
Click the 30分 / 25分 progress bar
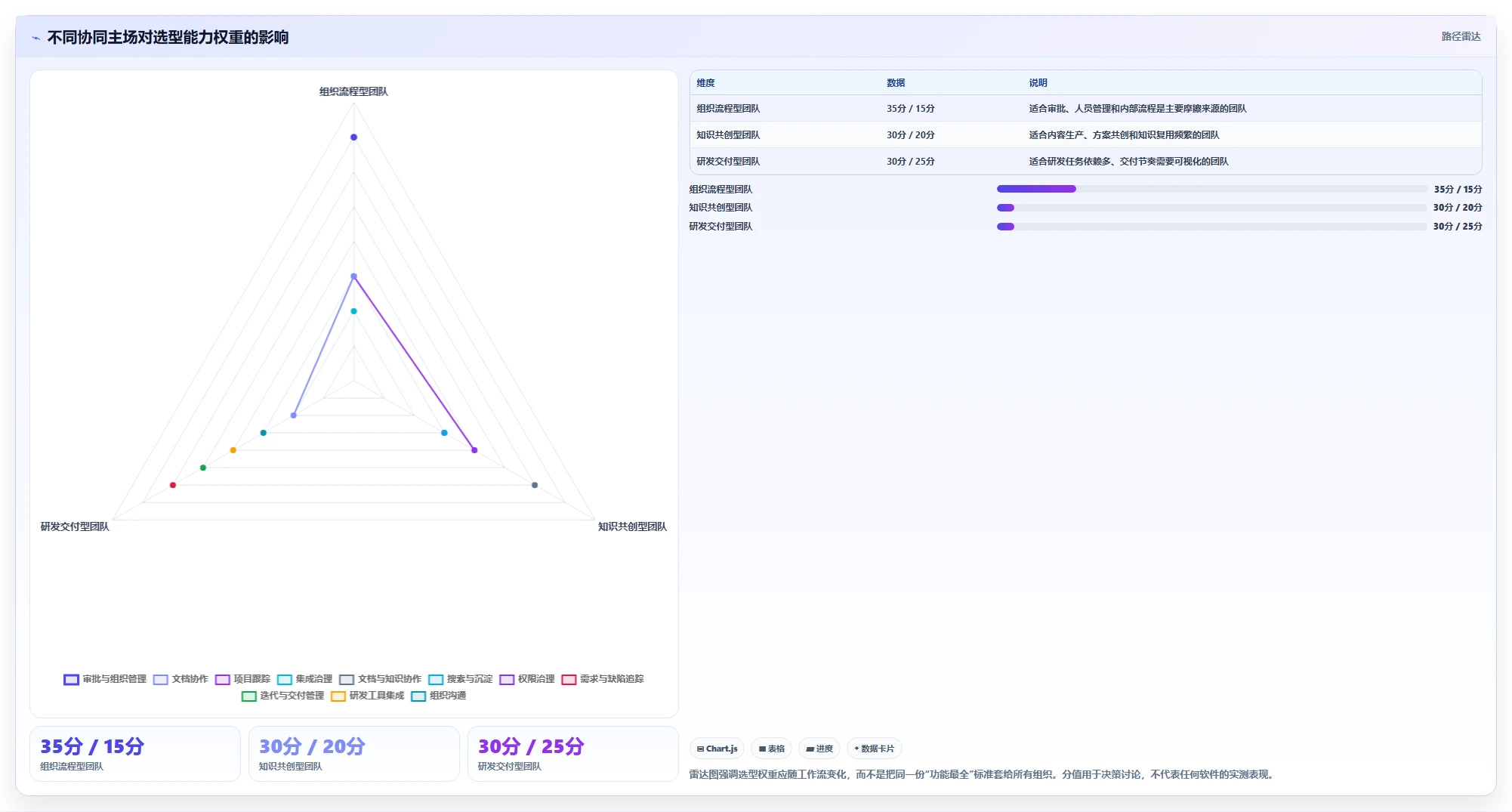pyautogui.click(x=1211, y=227)
